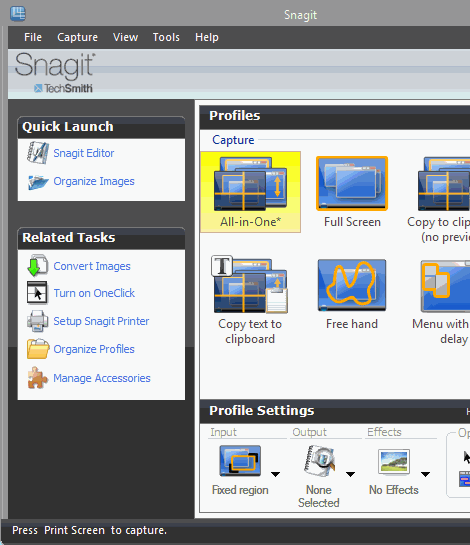Viewport: 470px width, 545px height.
Task: Open the Convert Images link
Action: [92, 266]
